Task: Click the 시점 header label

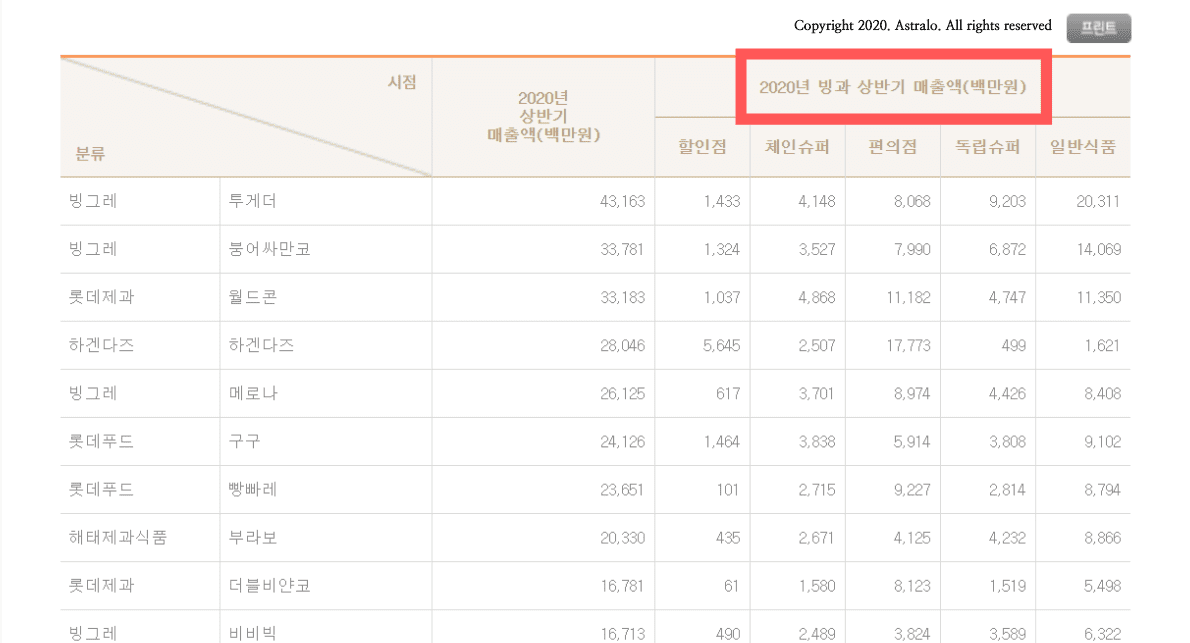Action: pyautogui.click(x=402, y=82)
